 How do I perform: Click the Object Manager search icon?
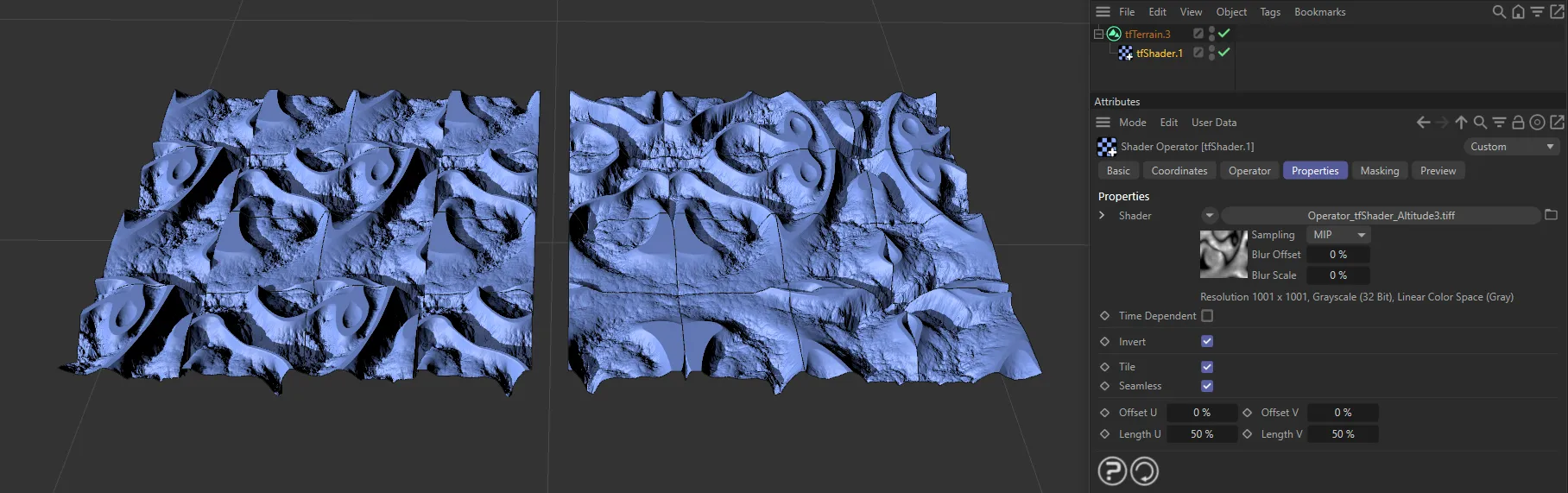[1499, 12]
